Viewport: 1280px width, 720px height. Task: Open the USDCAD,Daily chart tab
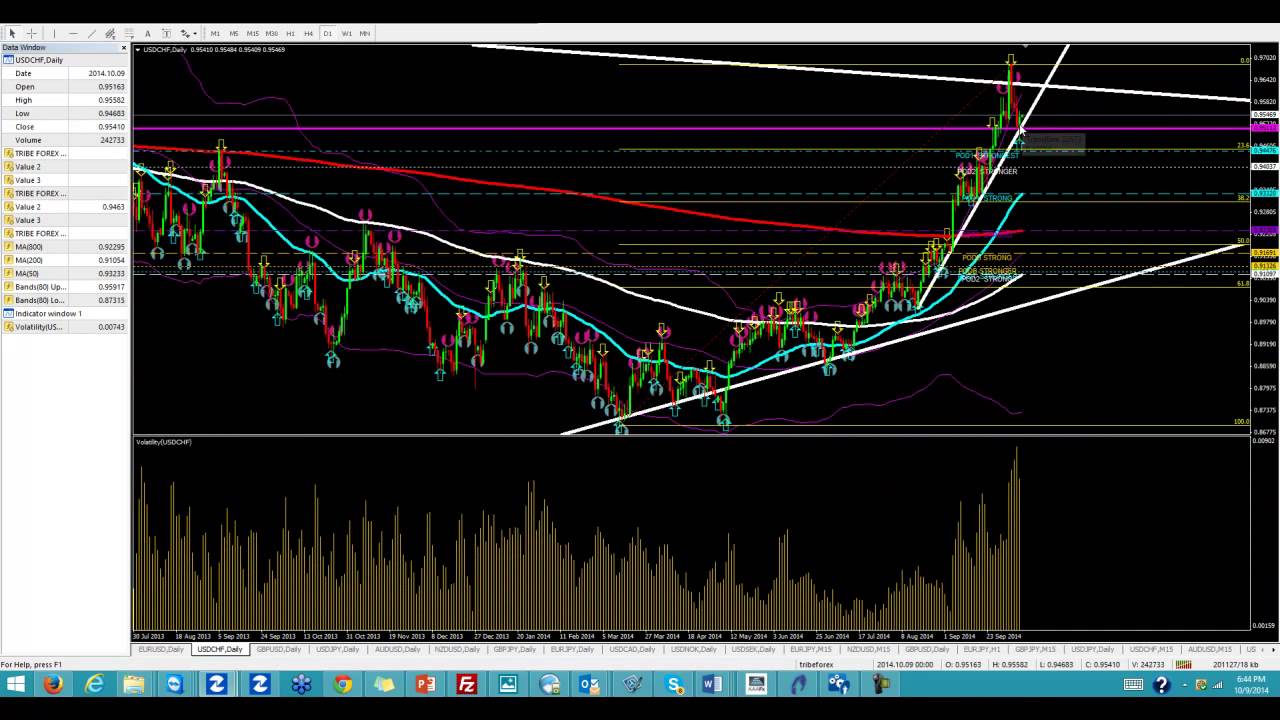(632, 649)
